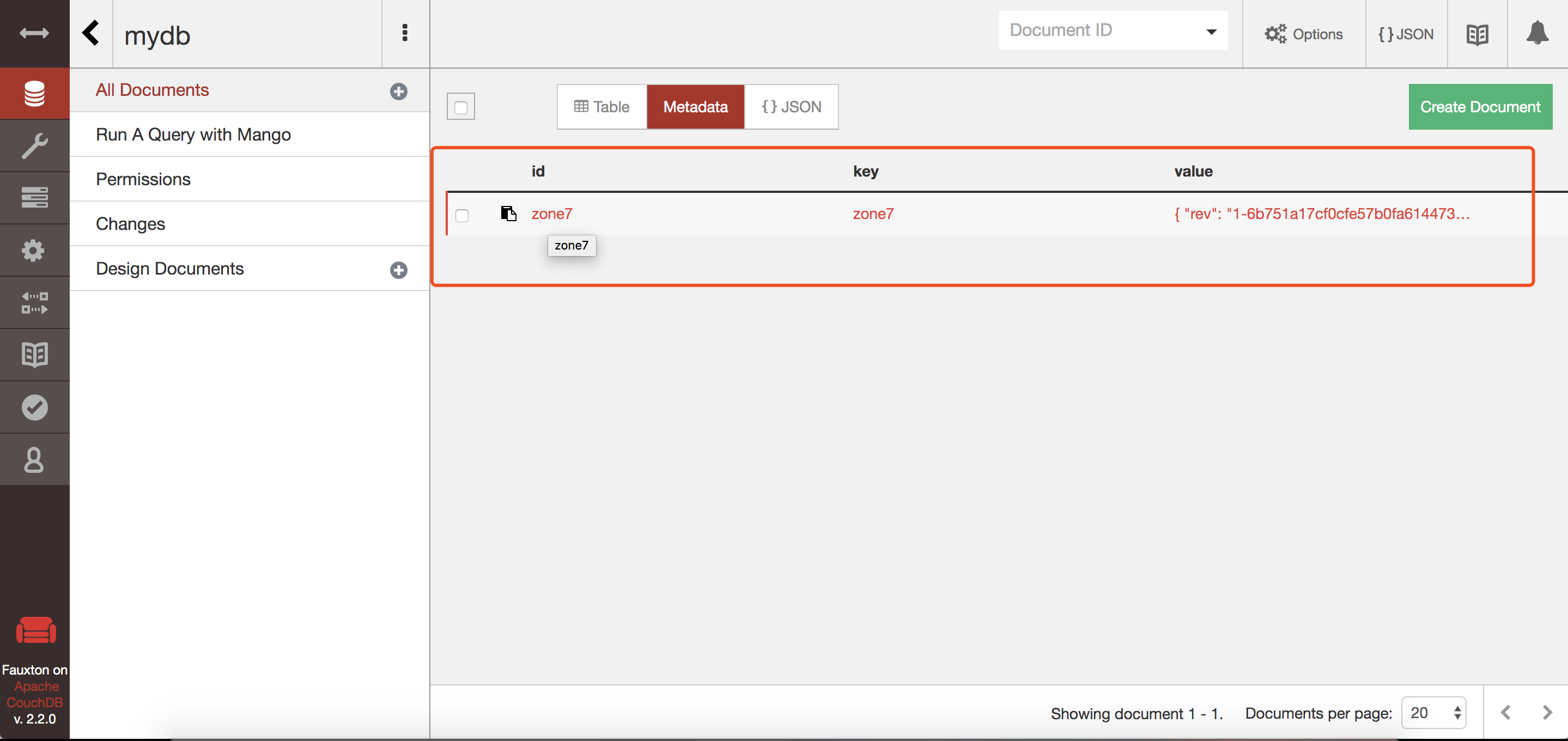Viewport: 1568px width, 741px height.
Task: Click the Configuration gear sidebar icon
Action: pyautogui.click(x=34, y=250)
